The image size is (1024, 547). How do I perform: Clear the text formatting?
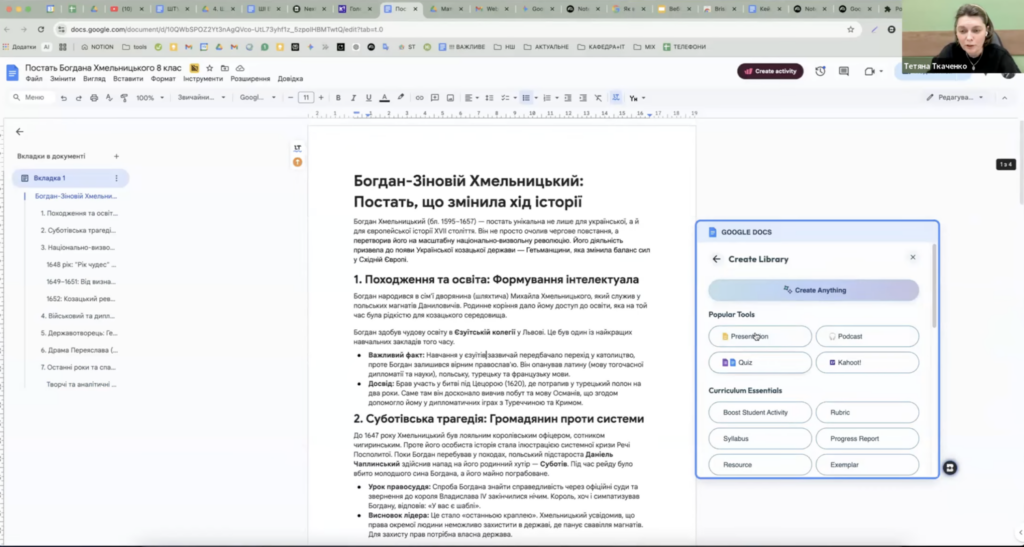pos(598,98)
